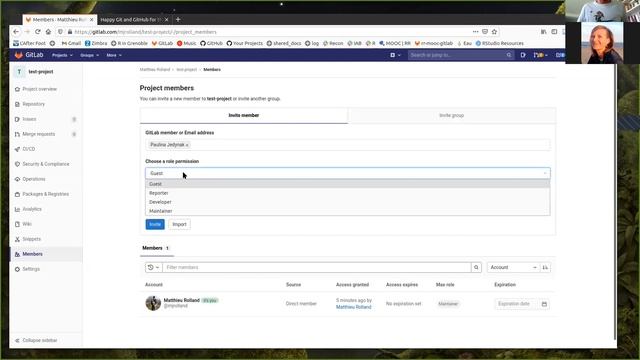Open Project overview in sidebar
640x360 pixels.
click(40, 89)
